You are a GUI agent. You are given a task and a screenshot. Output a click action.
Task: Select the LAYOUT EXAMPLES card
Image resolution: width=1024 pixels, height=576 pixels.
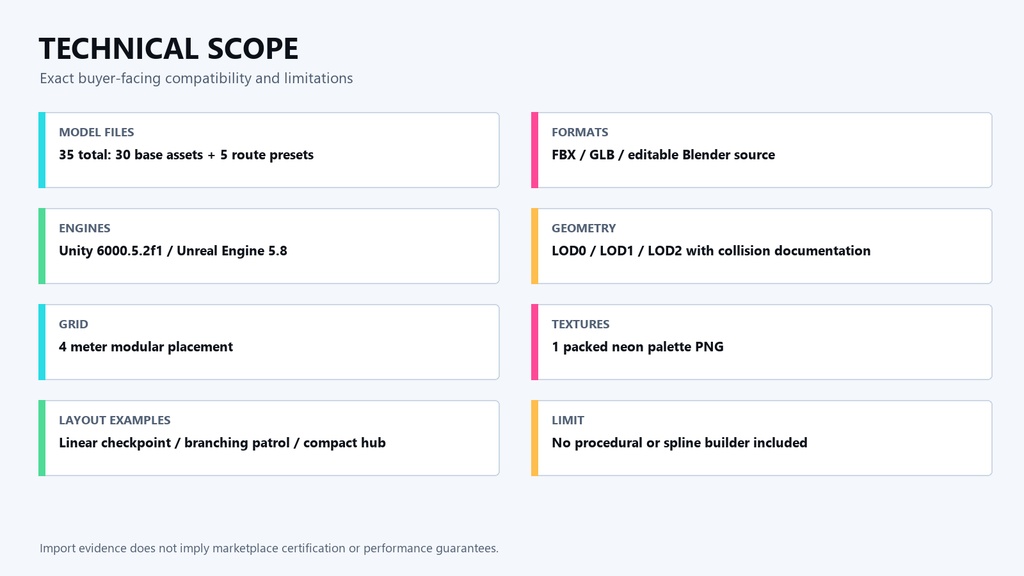[x=269, y=438]
